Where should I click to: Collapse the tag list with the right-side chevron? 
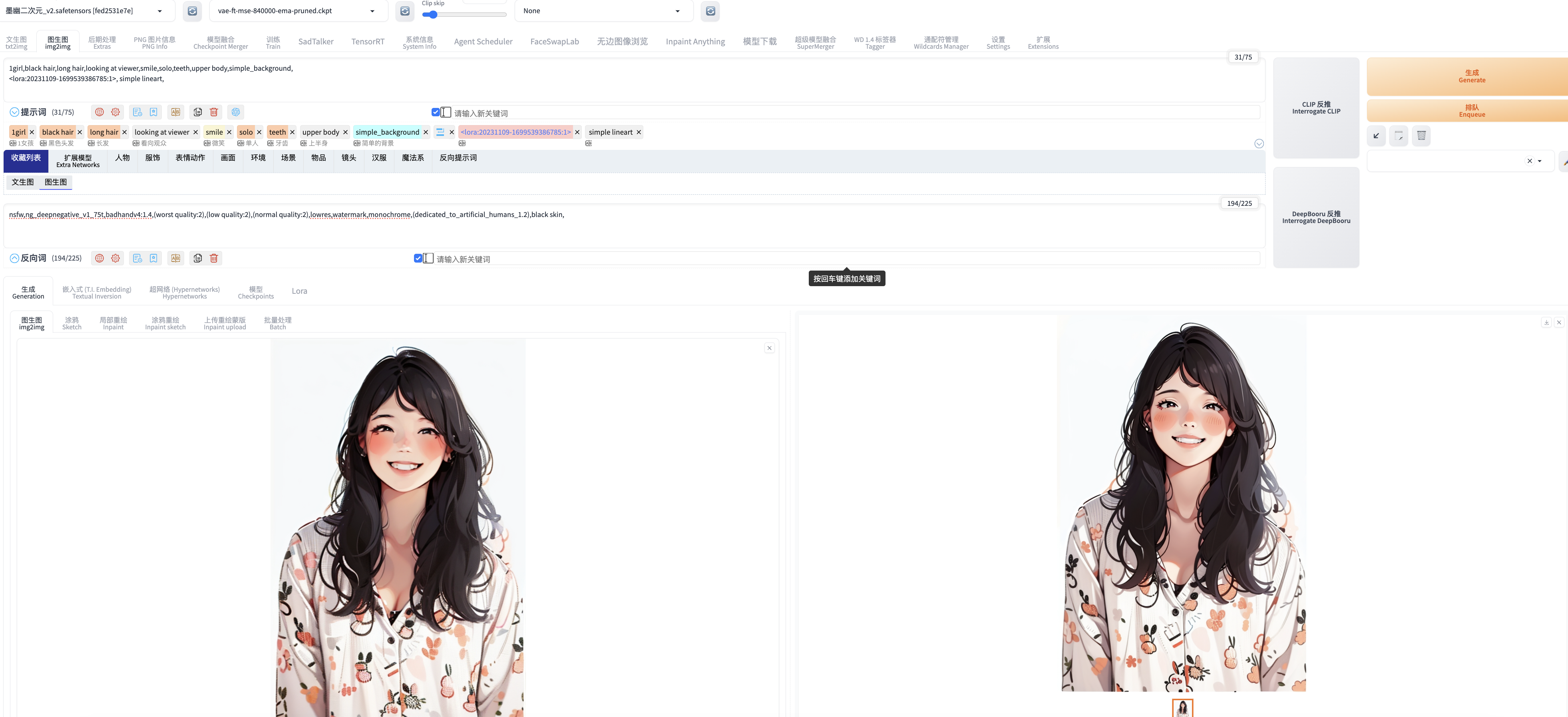[x=1259, y=143]
